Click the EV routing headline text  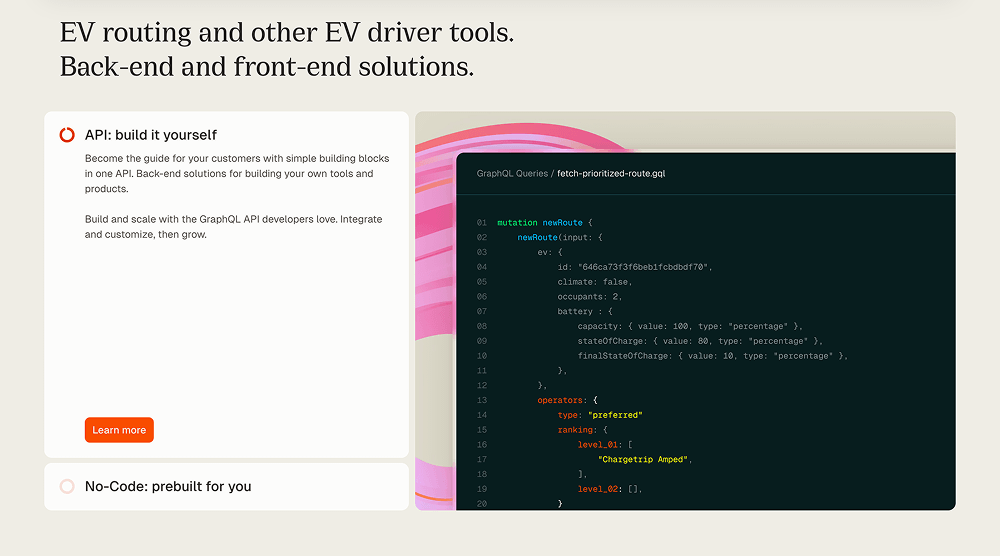[x=287, y=33]
